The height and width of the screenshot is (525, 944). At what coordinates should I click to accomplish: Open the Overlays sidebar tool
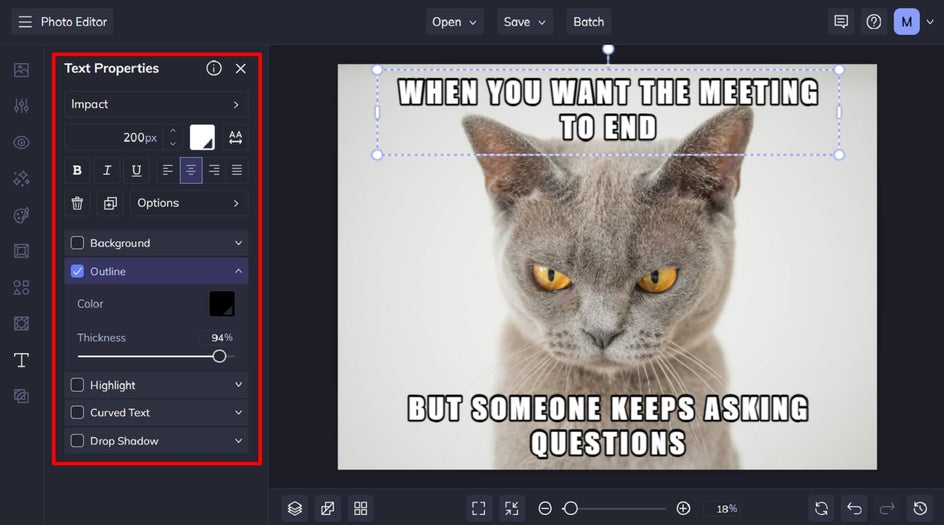click(21, 323)
